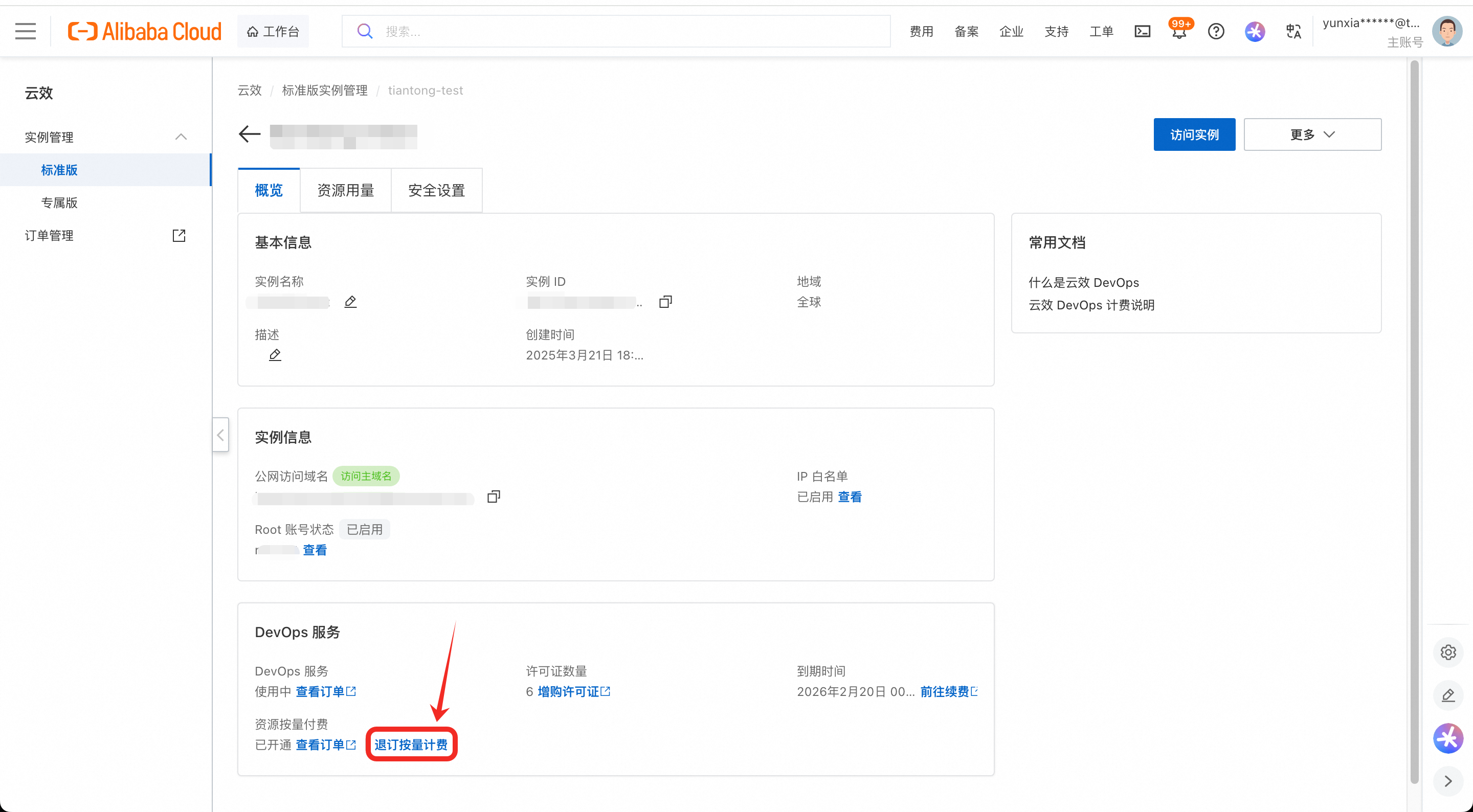Click the 访问实例 button
The width and height of the screenshot is (1473, 812).
pyautogui.click(x=1194, y=134)
